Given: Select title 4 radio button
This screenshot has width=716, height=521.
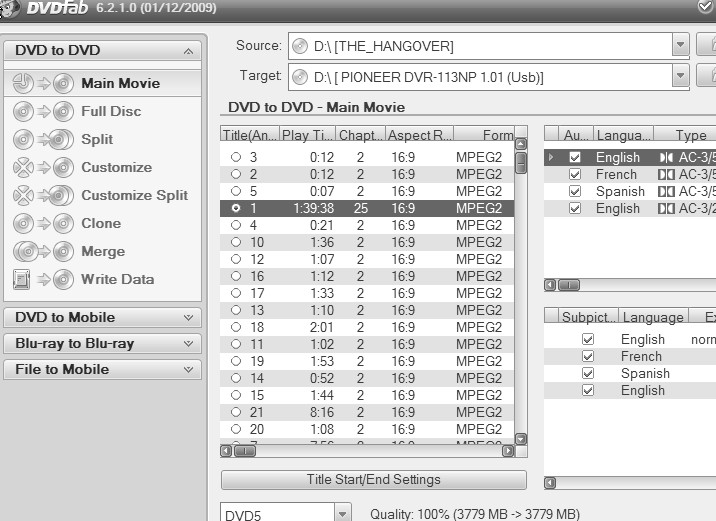Looking at the screenshot, I should coord(236,225).
